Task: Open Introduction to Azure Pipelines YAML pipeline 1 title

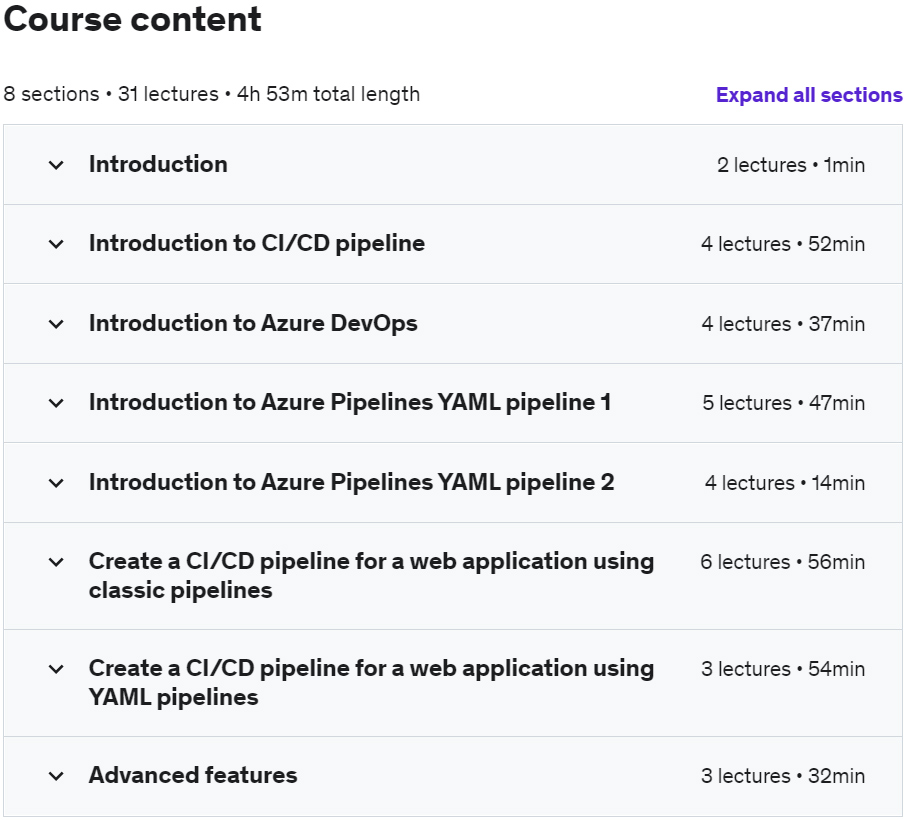Action: pyautogui.click(x=350, y=402)
